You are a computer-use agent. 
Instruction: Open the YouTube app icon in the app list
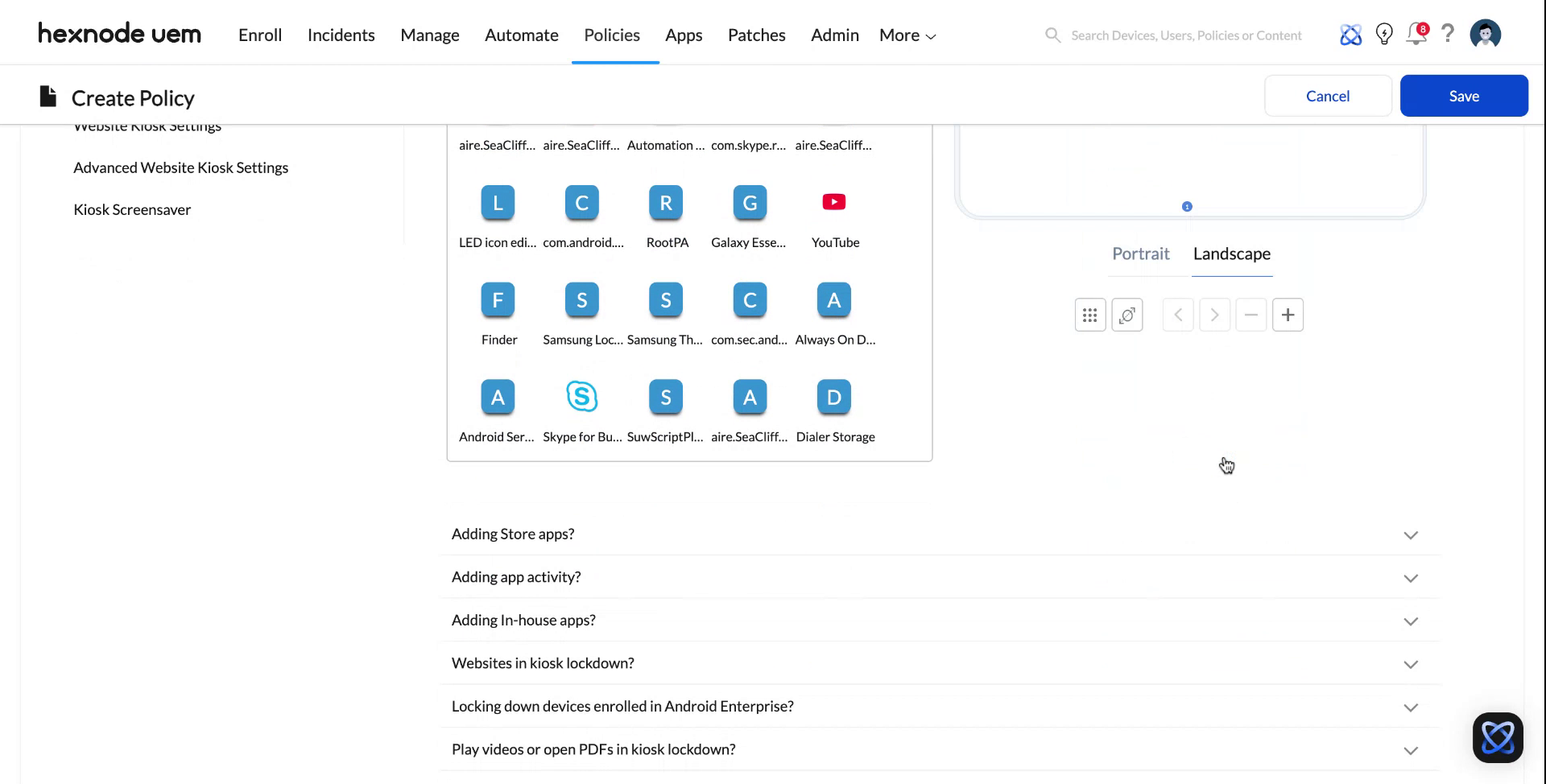(x=833, y=202)
